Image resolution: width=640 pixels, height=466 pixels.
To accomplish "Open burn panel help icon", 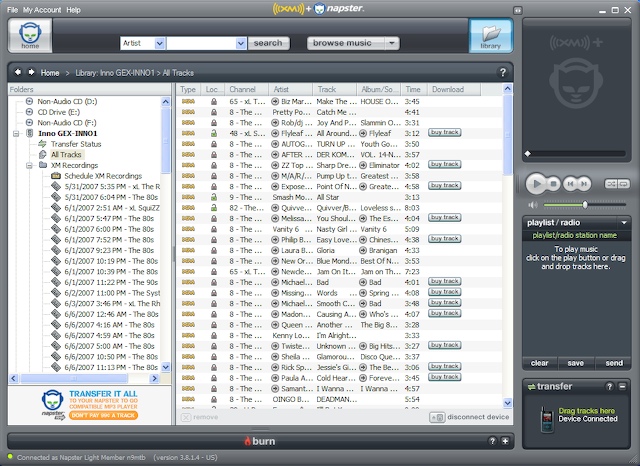I will [x=492, y=441].
